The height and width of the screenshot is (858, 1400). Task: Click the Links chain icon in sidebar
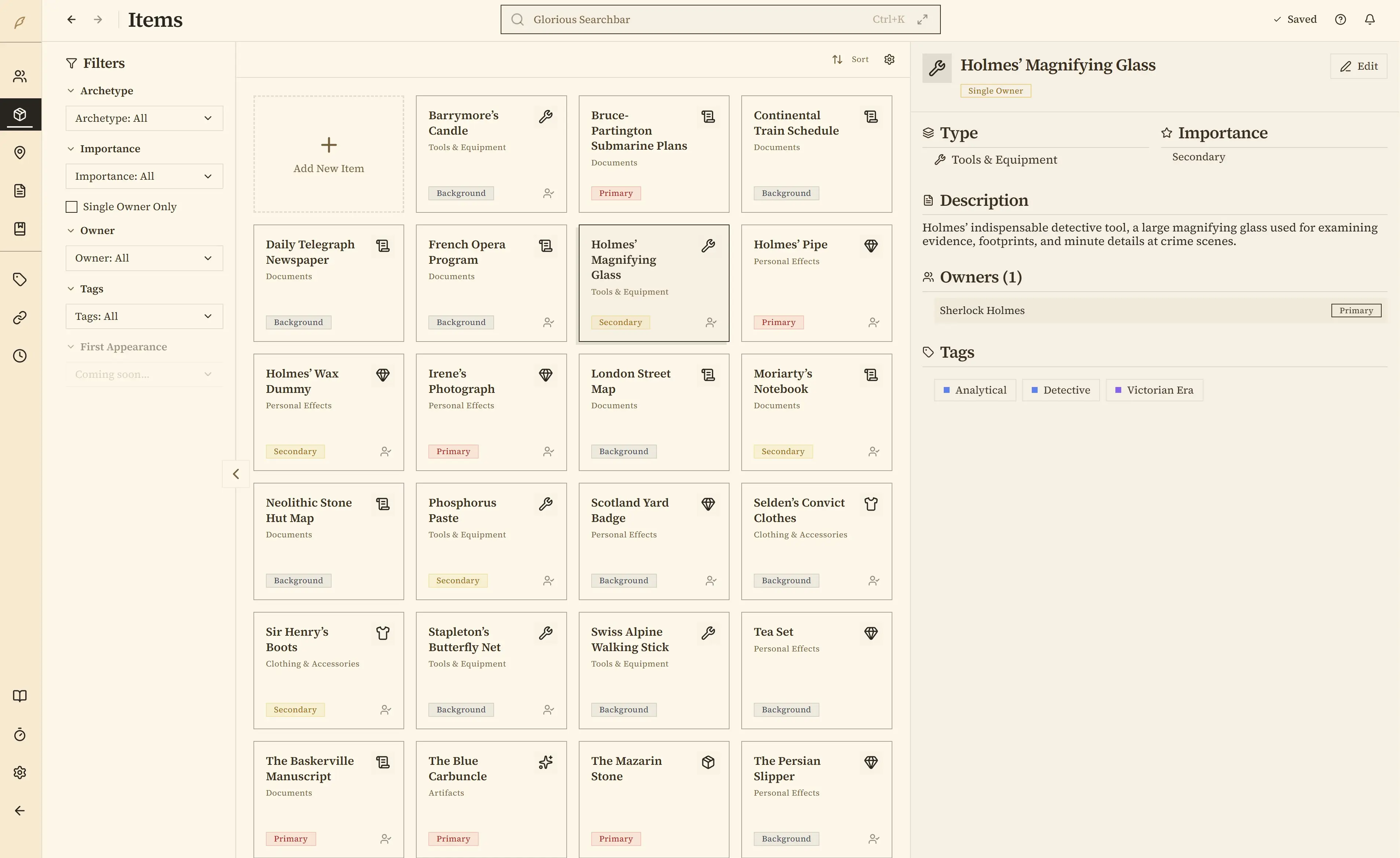coord(21,317)
